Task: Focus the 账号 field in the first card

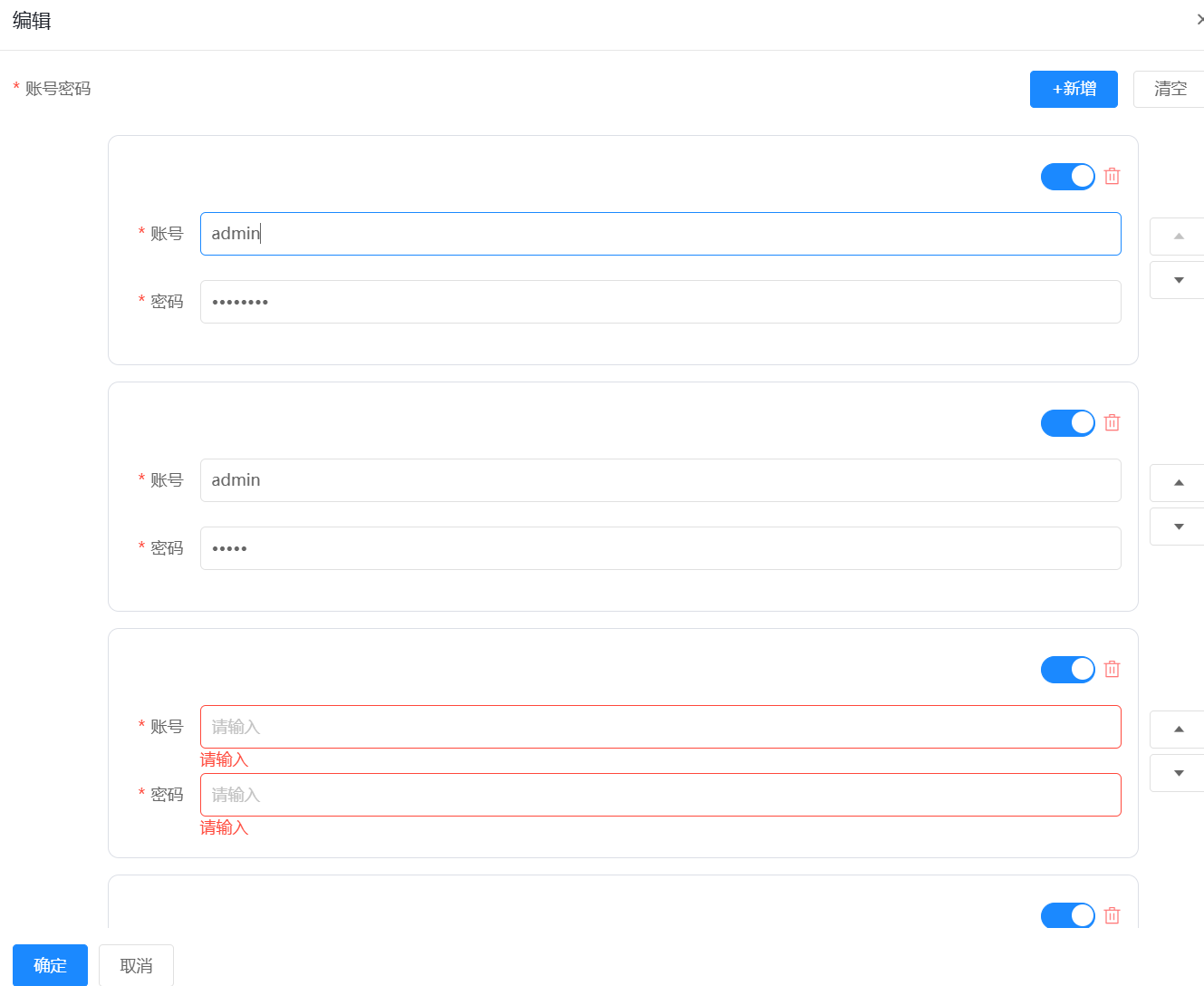Action: pos(660,234)
